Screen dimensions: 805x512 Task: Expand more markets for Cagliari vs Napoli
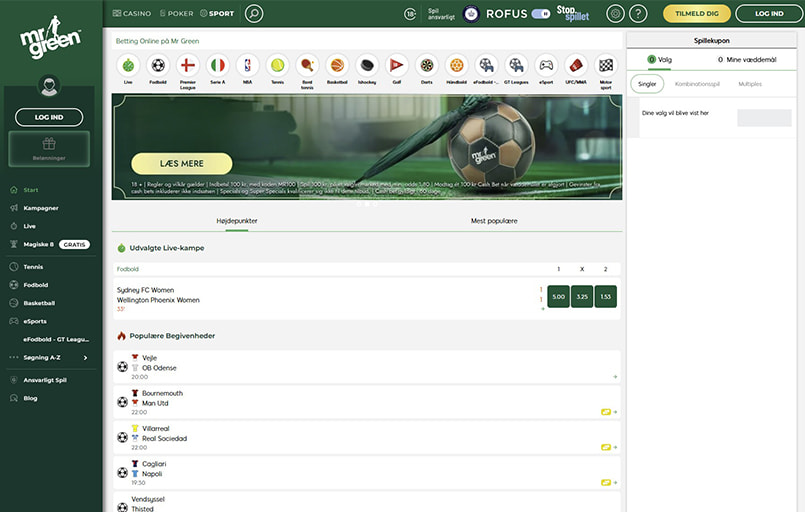[615, 481]
